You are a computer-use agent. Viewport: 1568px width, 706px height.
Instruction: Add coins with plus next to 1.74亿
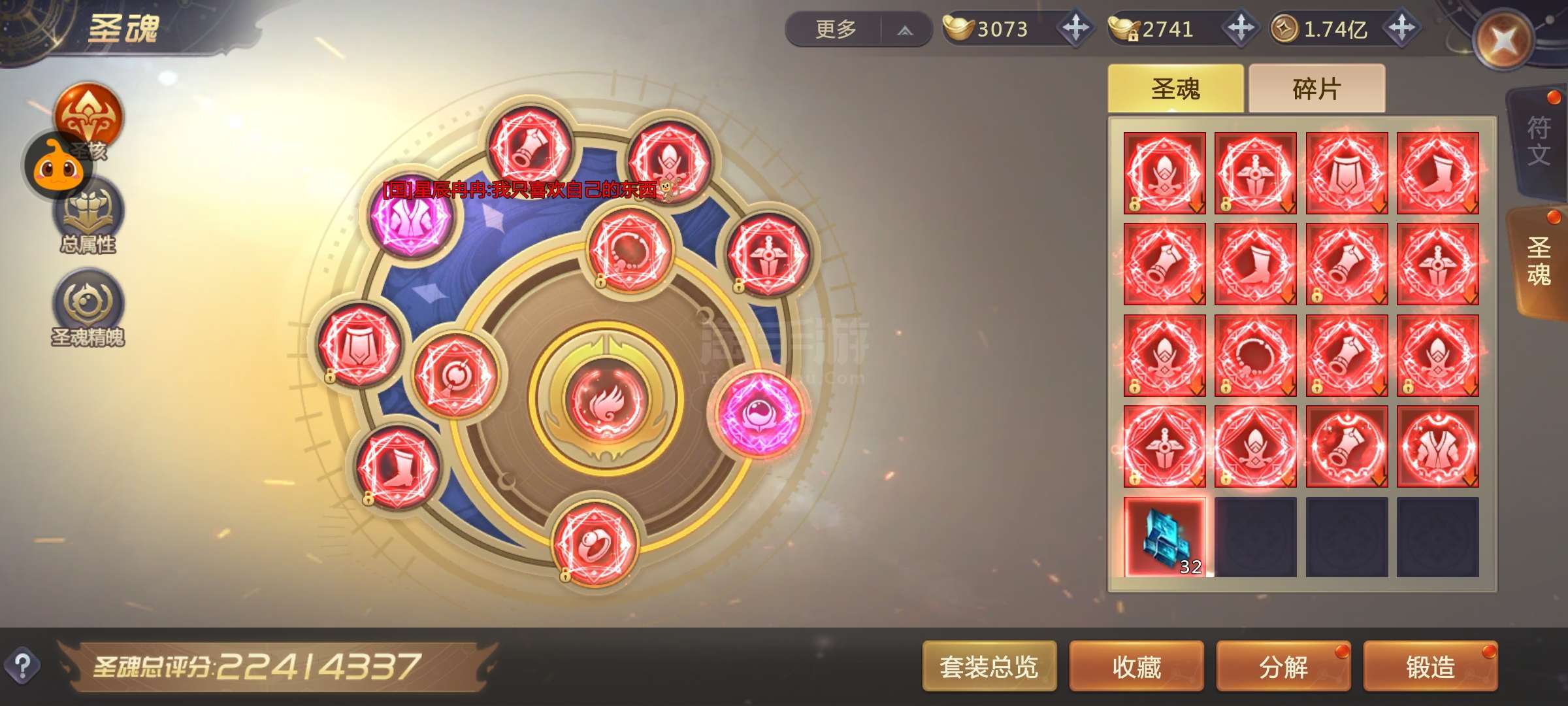[1402, 28]
